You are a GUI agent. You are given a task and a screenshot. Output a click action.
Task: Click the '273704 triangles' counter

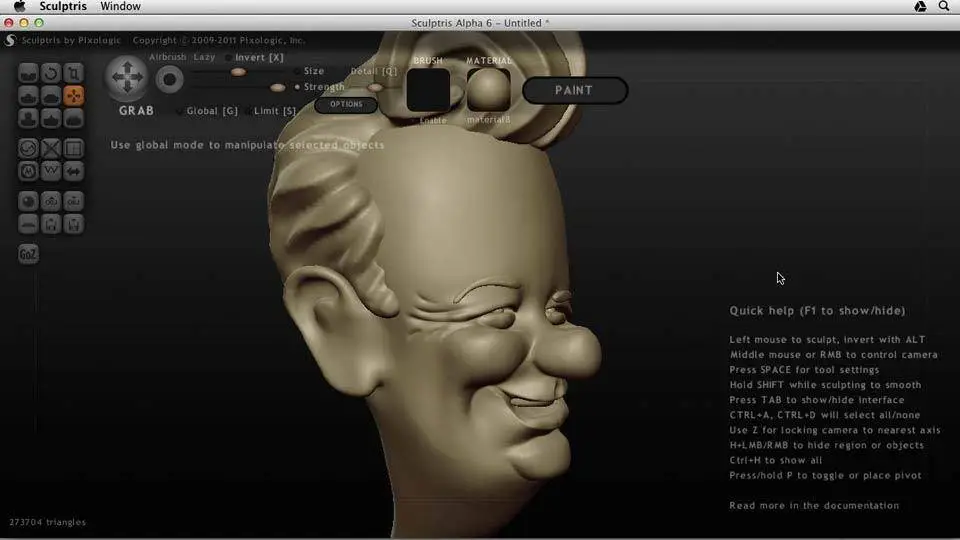[48, 522]
